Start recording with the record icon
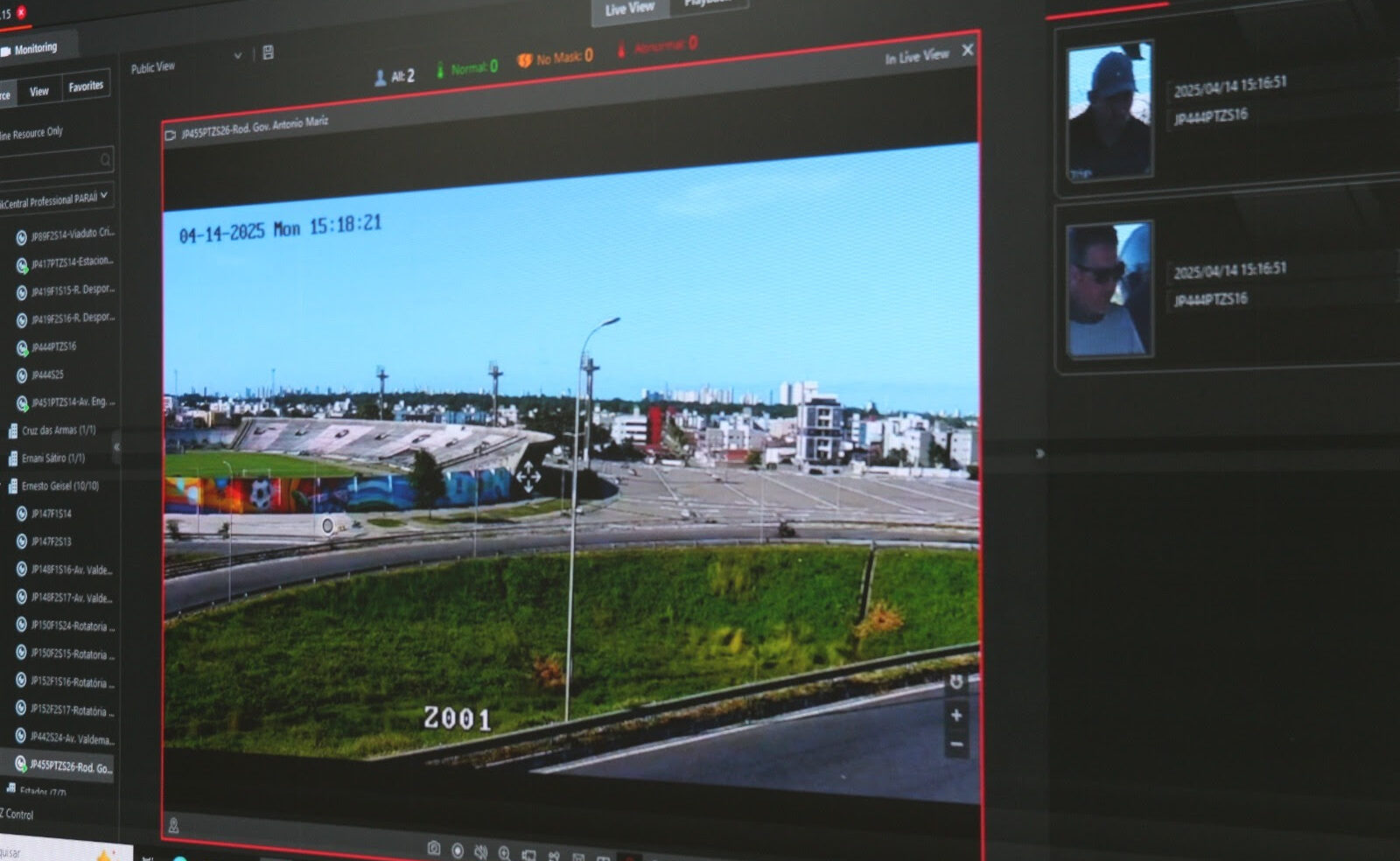This screenshot has width=1400, height=861. click(x=457, y=850)
